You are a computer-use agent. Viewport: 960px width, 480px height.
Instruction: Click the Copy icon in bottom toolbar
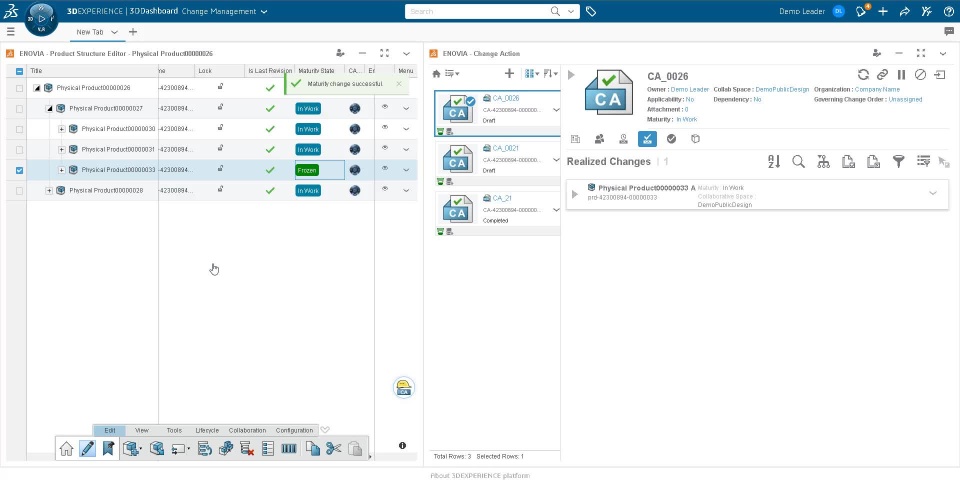312,449
